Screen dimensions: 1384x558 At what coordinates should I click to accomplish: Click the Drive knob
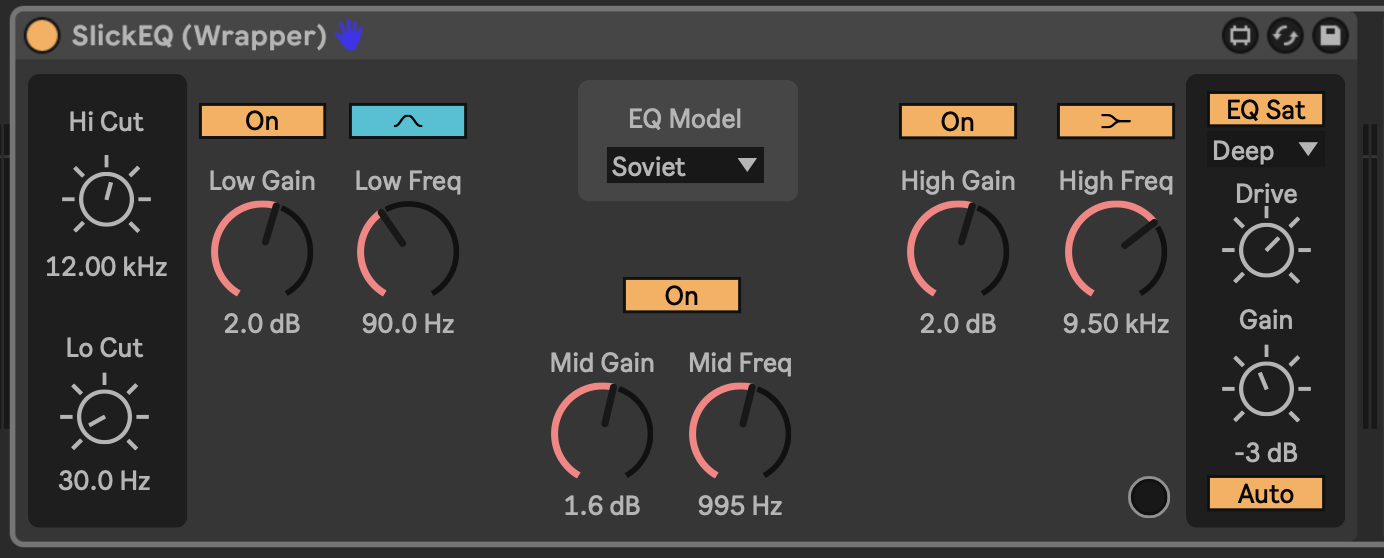pos(1266,250)
